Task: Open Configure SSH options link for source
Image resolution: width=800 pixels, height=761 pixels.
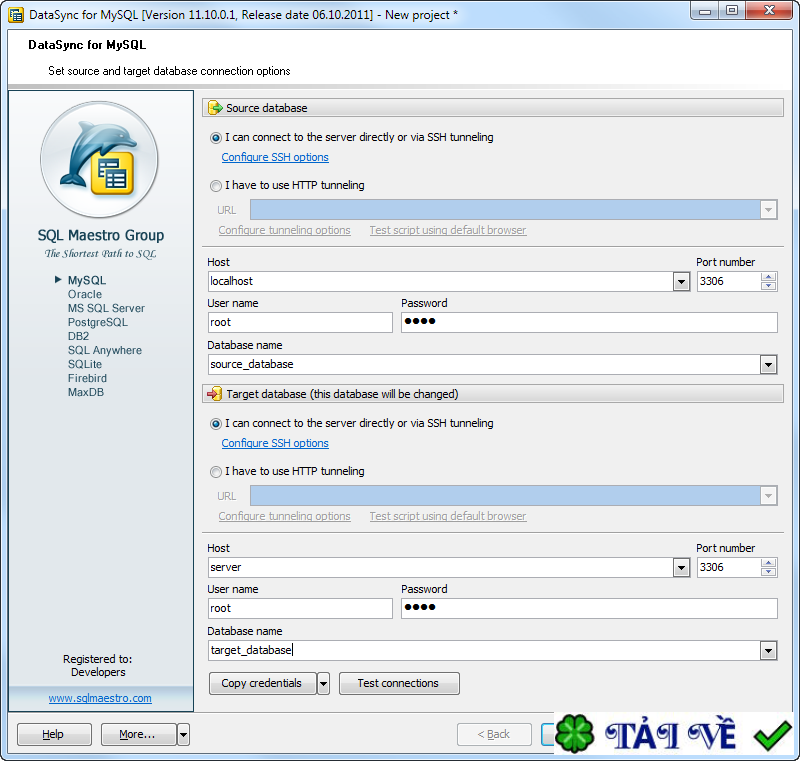Action: (x=275, y=158)
